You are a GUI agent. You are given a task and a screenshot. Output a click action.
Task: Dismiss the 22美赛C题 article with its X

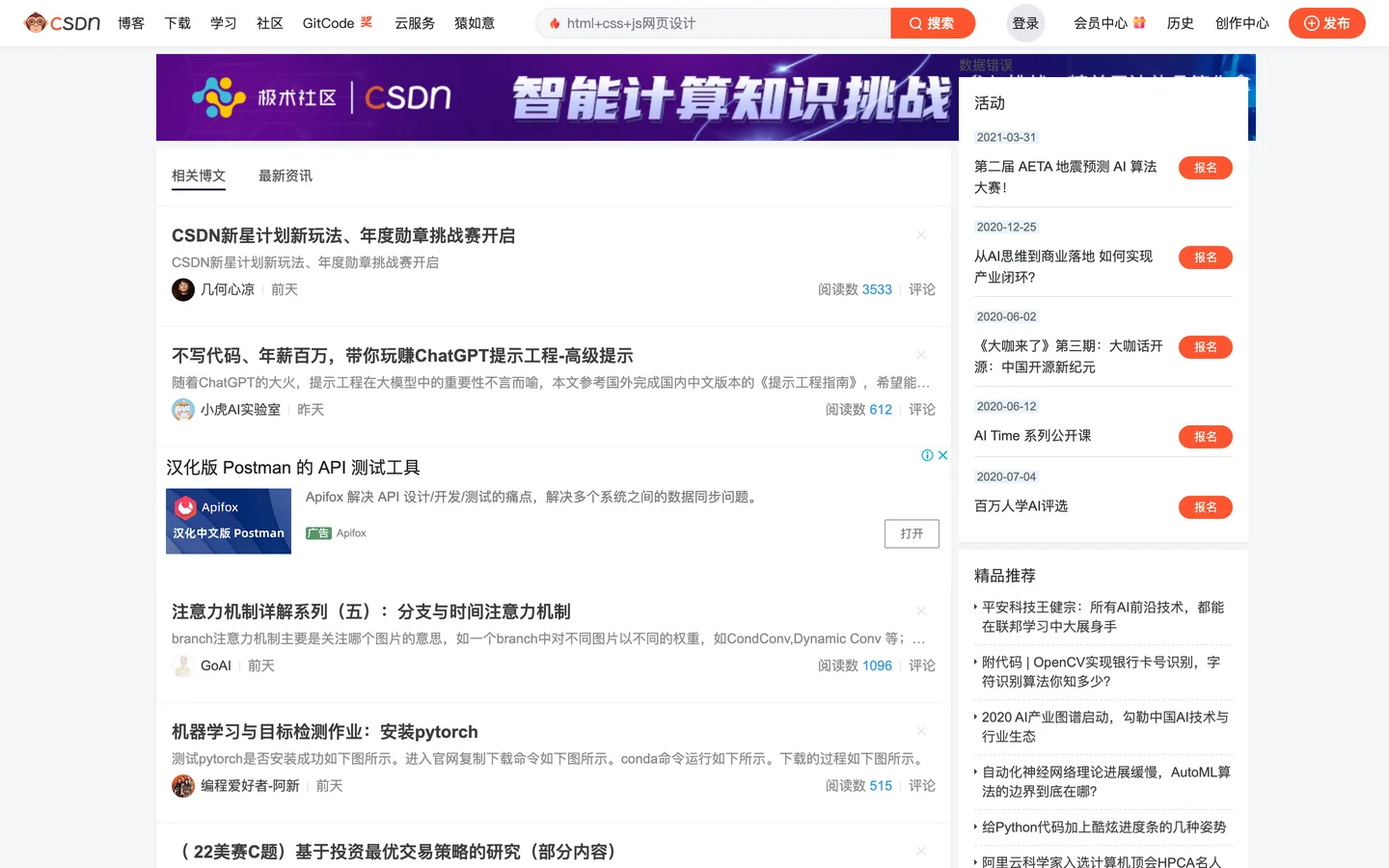tap(921, 852)
